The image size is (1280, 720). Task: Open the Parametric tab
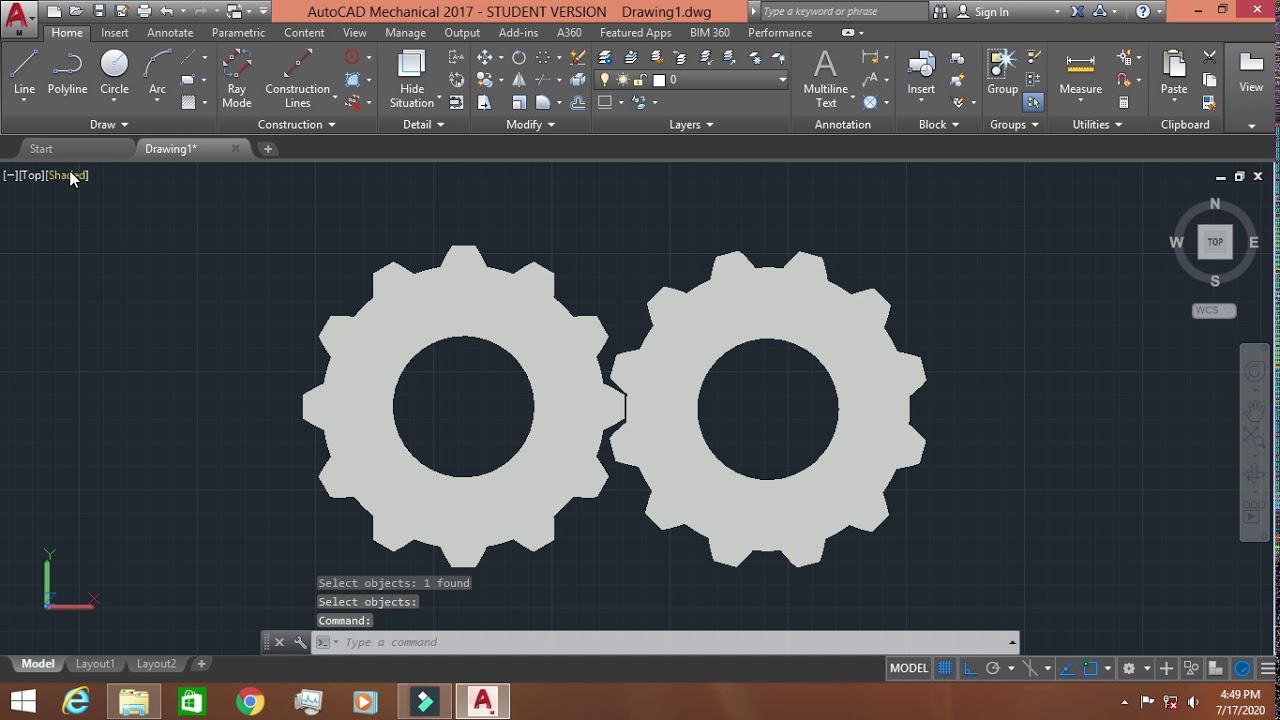(238, 33)
